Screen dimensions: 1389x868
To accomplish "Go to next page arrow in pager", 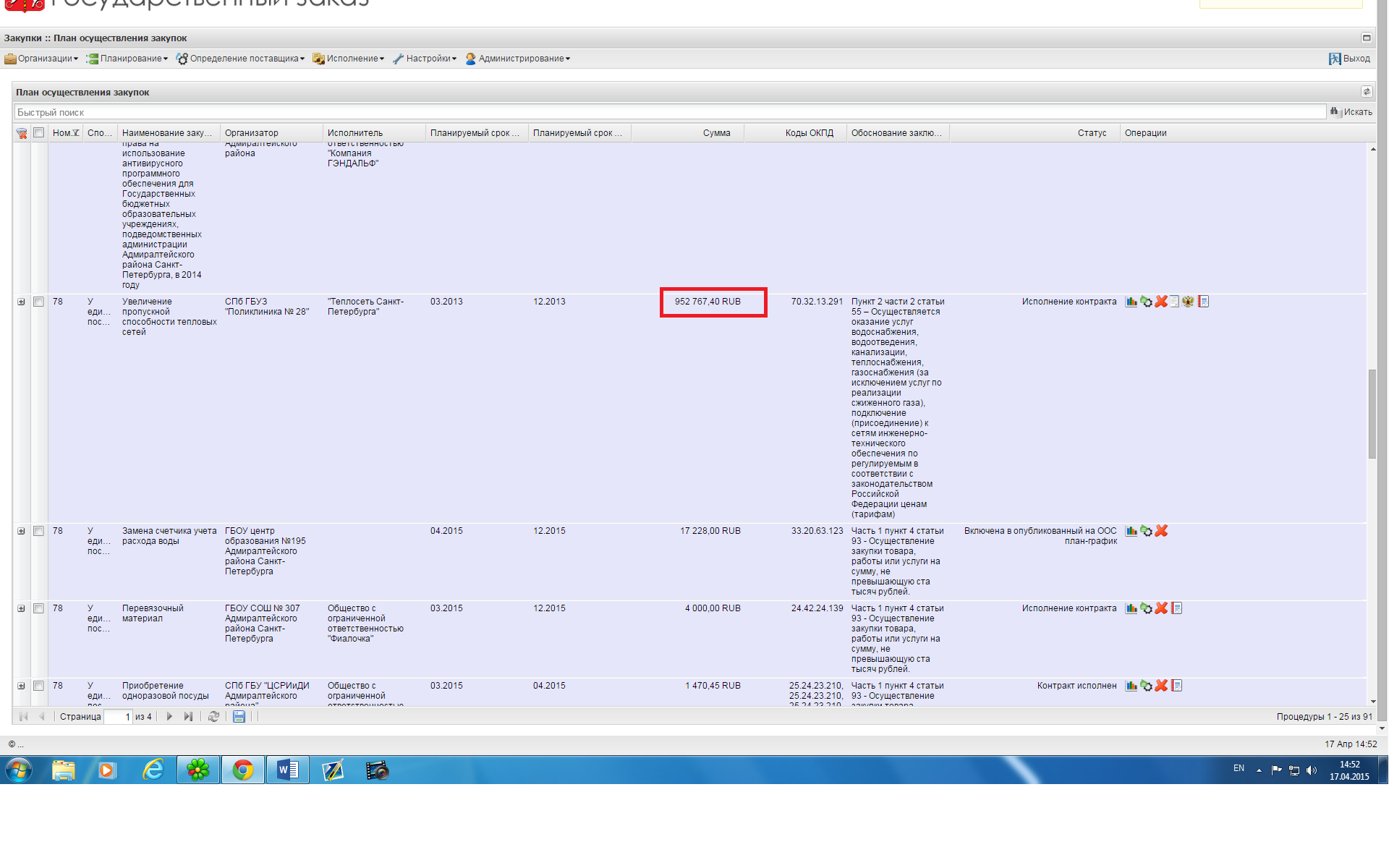I will pos(169,717).
